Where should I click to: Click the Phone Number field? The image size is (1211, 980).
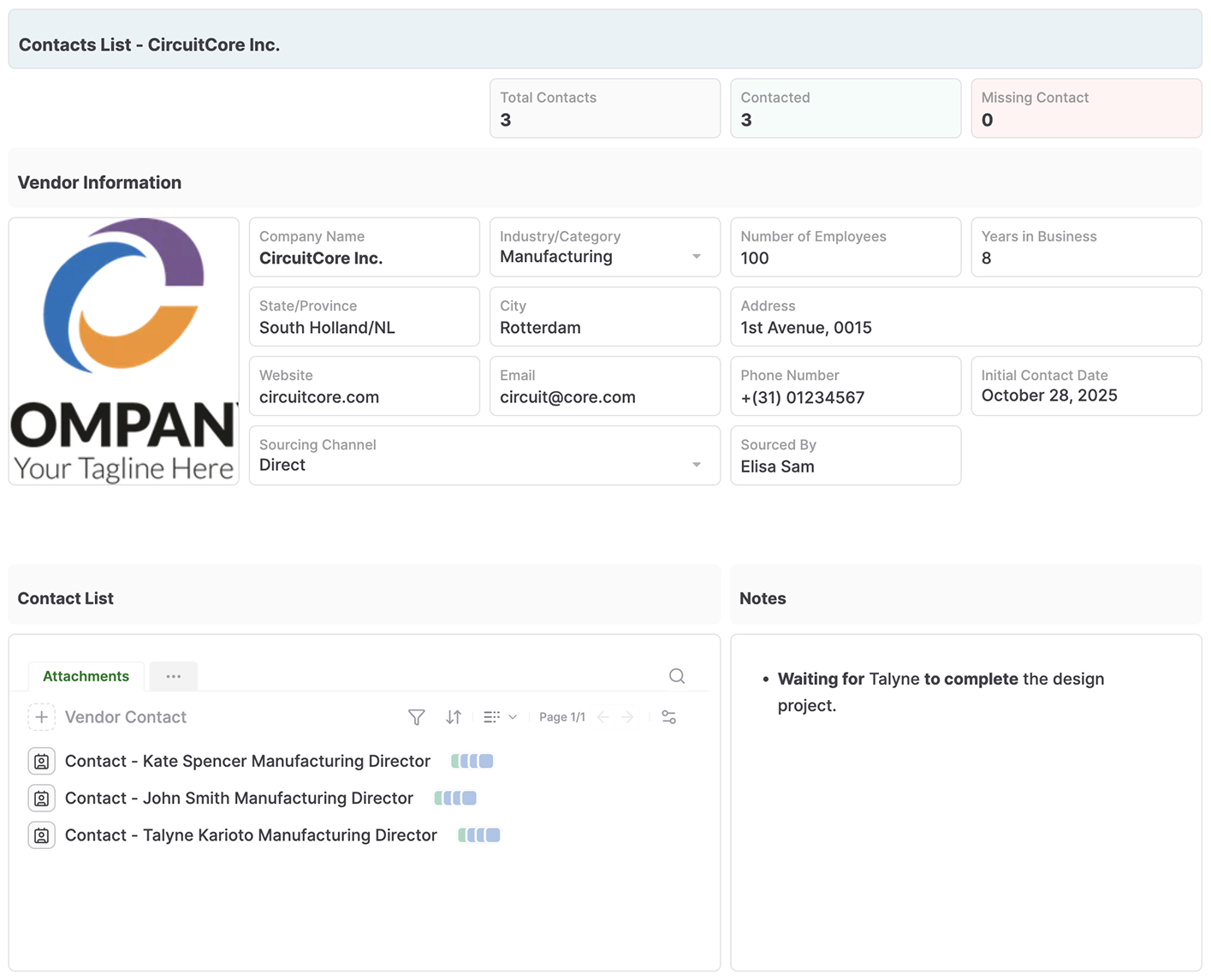pos(845,387)
